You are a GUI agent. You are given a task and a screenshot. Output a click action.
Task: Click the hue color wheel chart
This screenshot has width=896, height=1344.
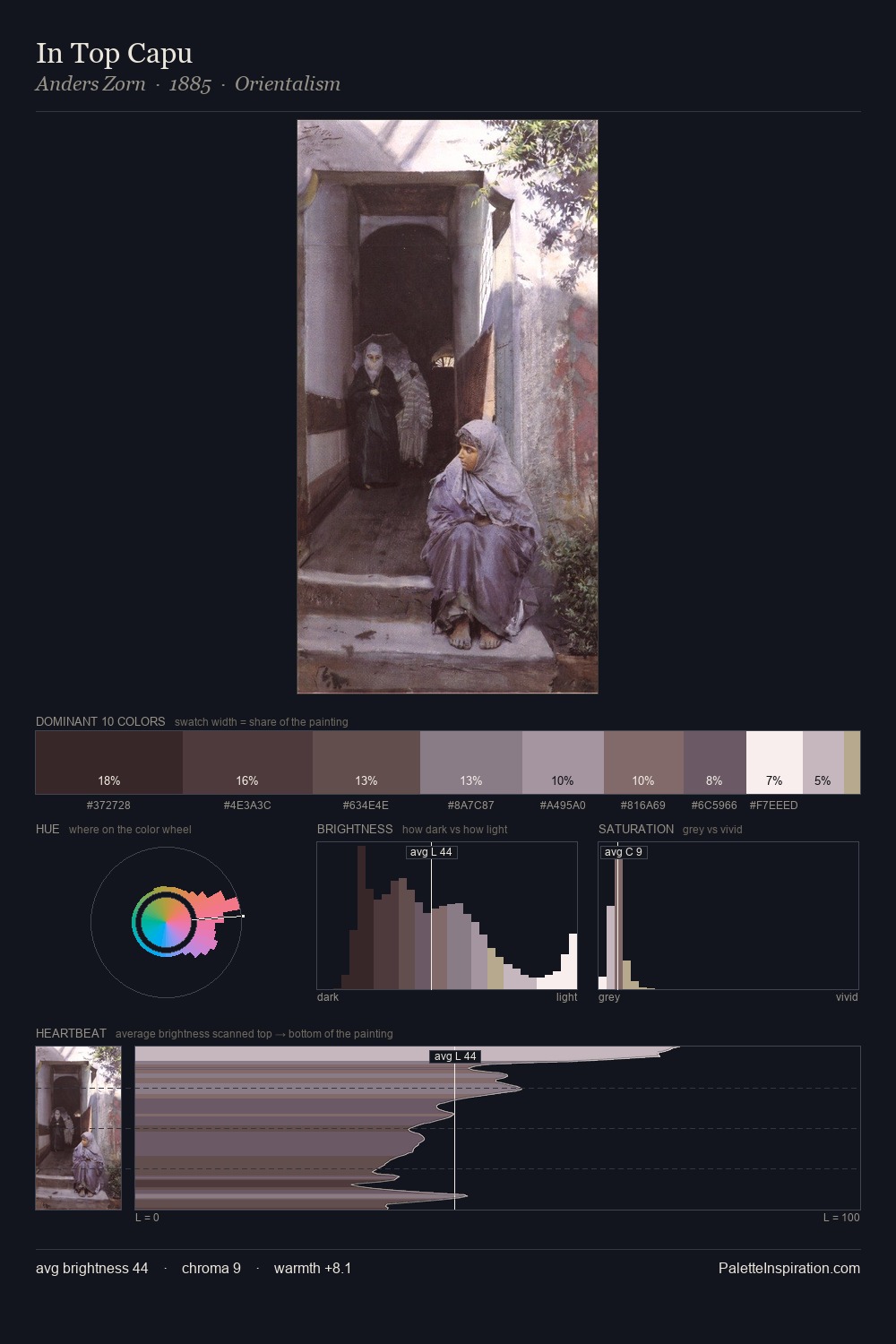[166, 922]
